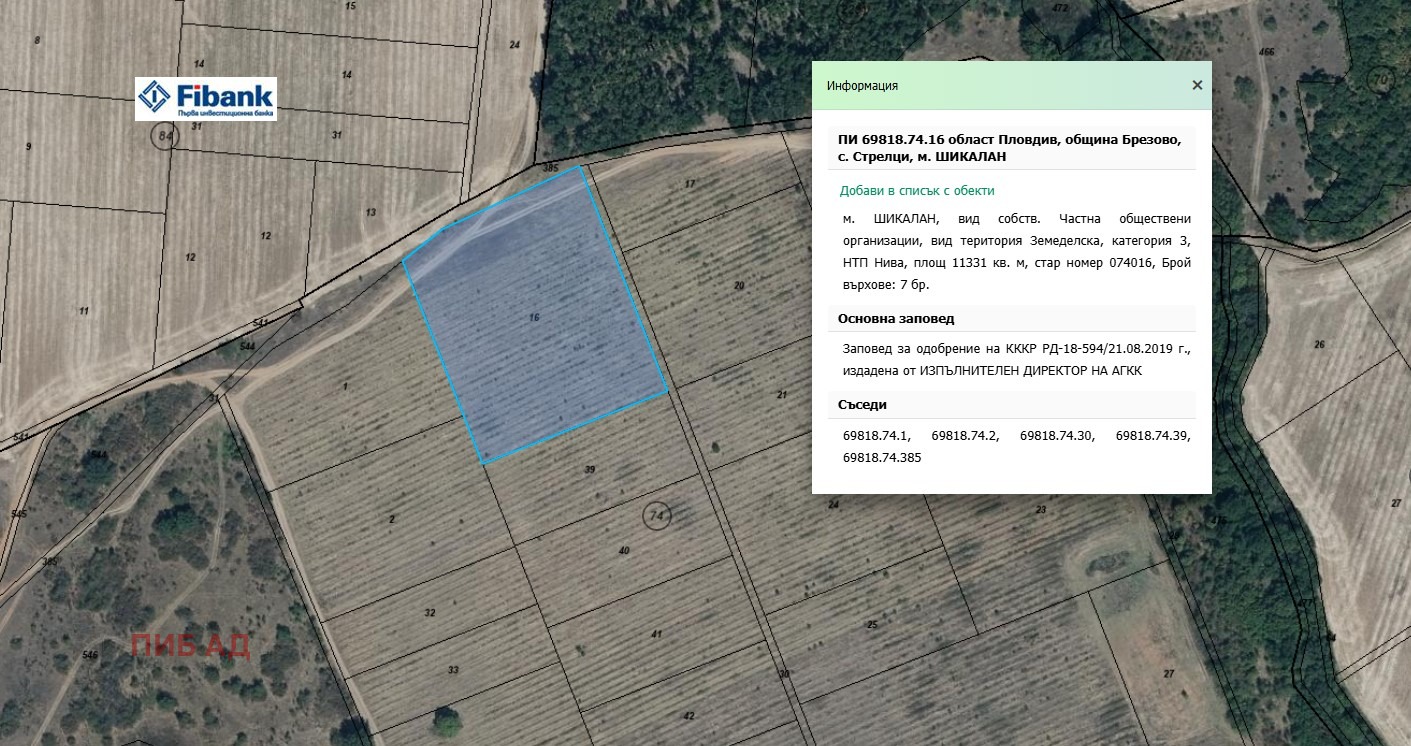Click the circled 74 block marker
The width and height of the screenshot is (1411, 746).
(x=657, y=516)
